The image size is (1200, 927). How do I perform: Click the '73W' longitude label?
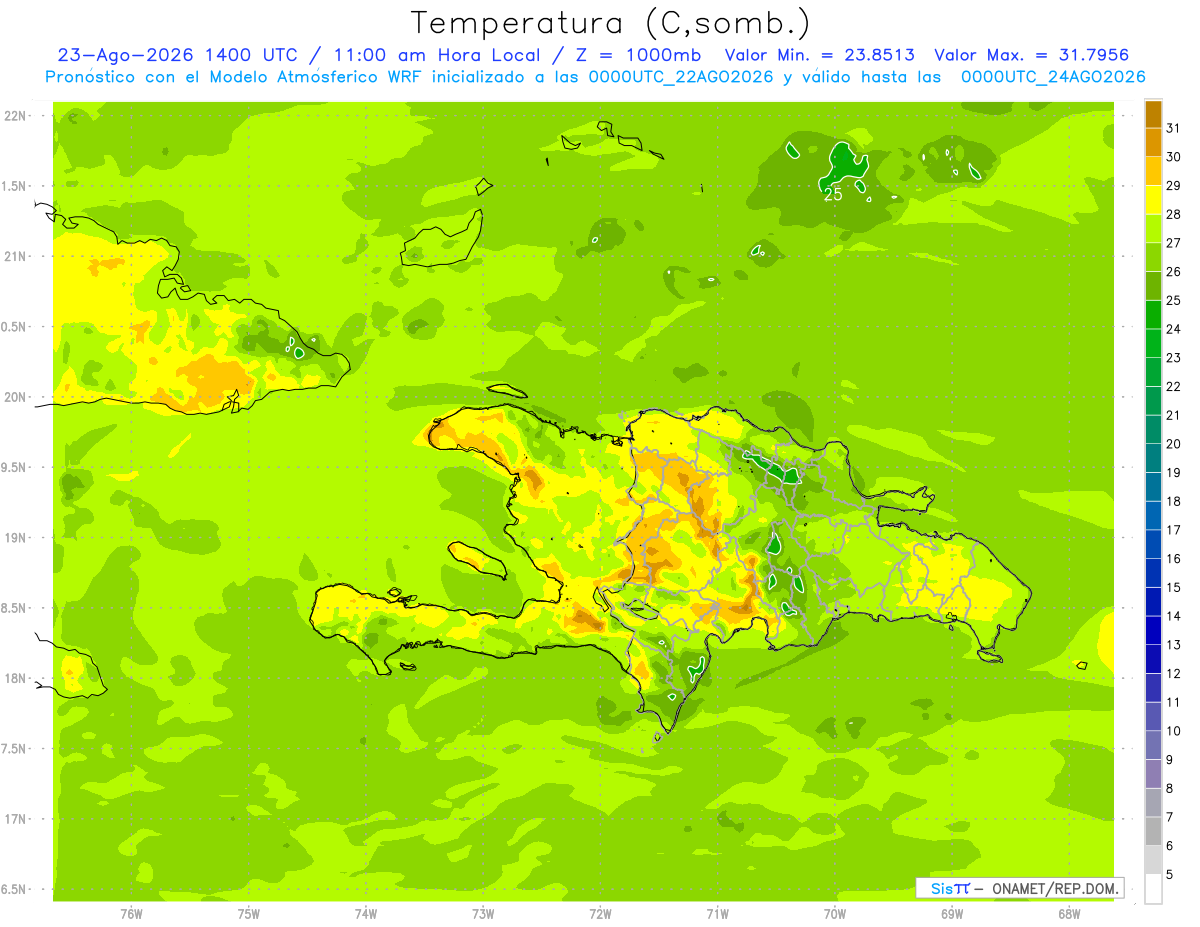tap(483, 914)
